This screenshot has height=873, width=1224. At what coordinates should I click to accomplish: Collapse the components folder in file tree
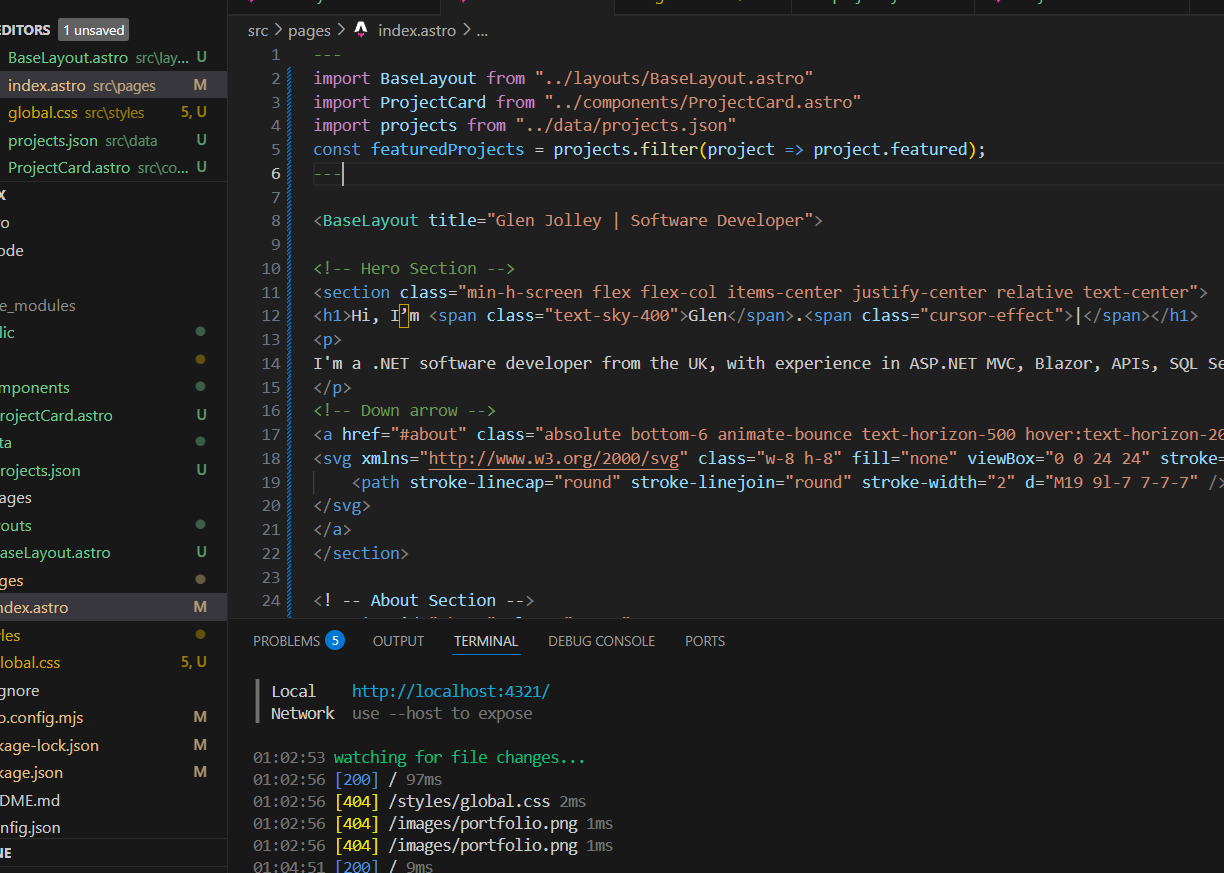pos(35,388)
